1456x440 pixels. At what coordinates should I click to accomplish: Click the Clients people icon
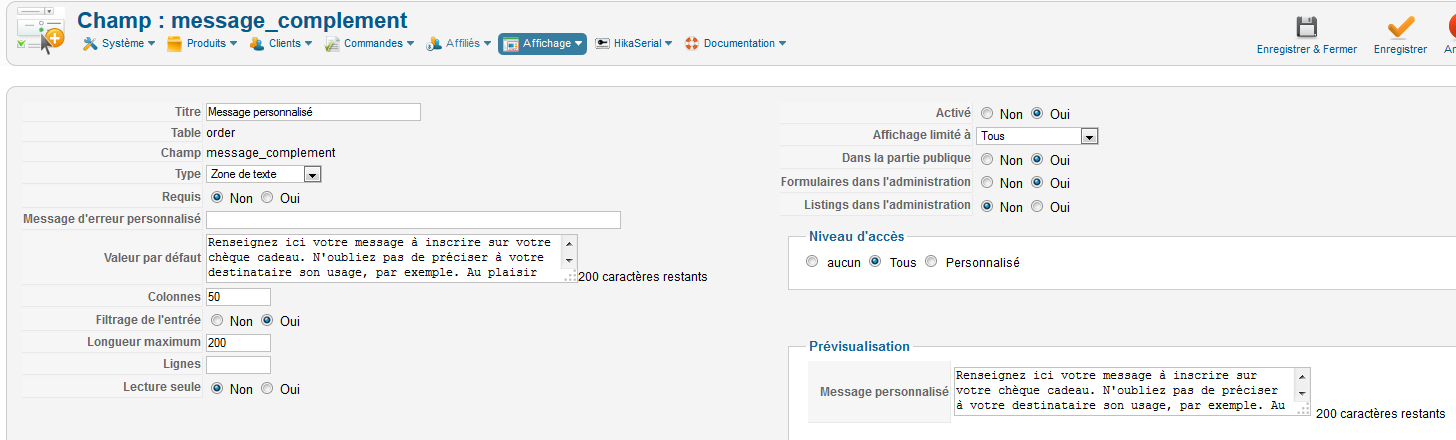[x=257, y=44]
